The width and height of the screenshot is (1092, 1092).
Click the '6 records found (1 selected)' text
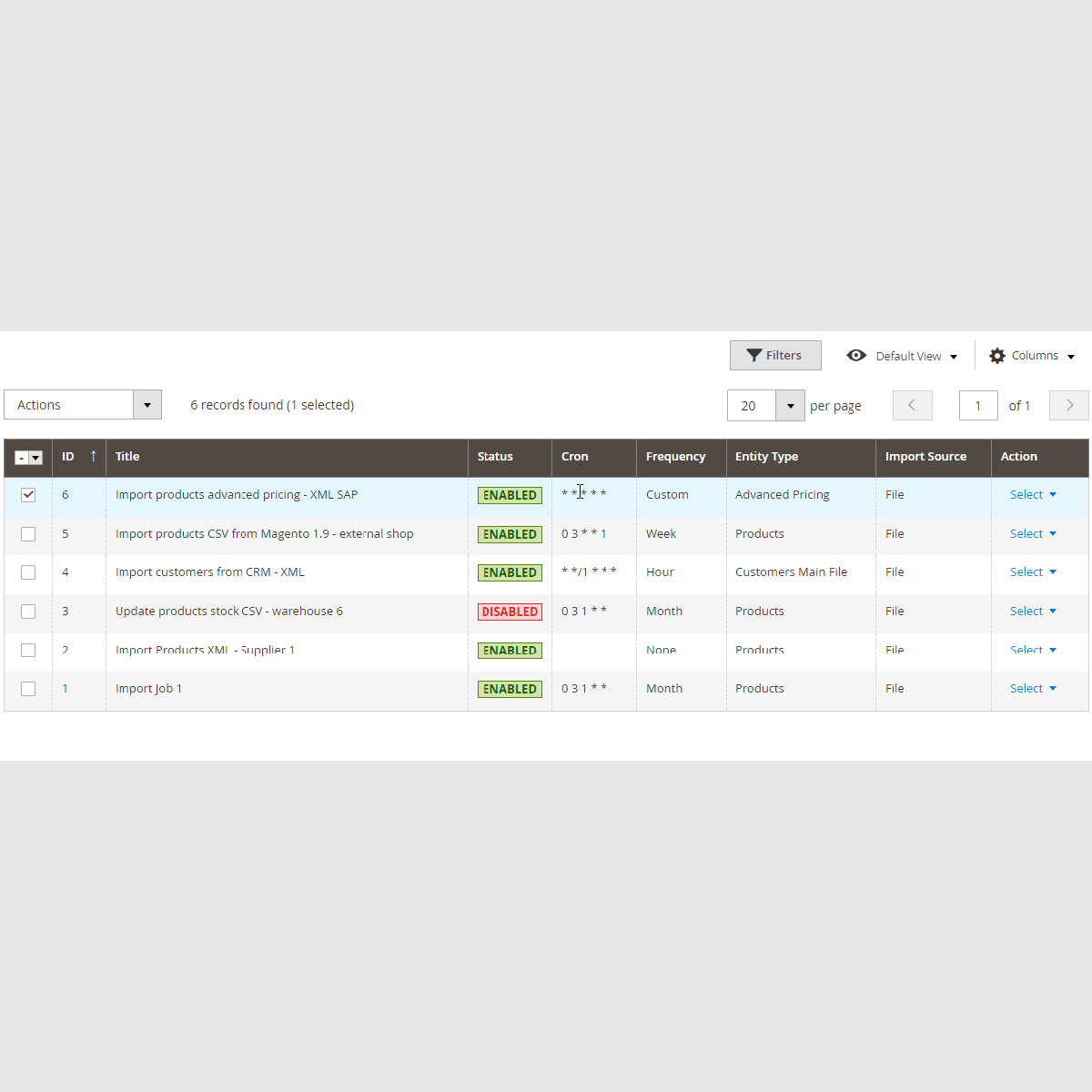click(272, 405)
